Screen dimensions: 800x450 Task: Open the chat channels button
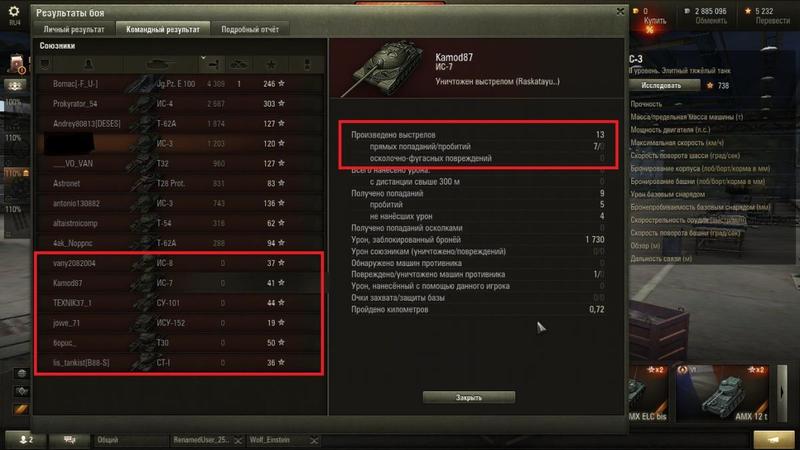tap(69, 440)
